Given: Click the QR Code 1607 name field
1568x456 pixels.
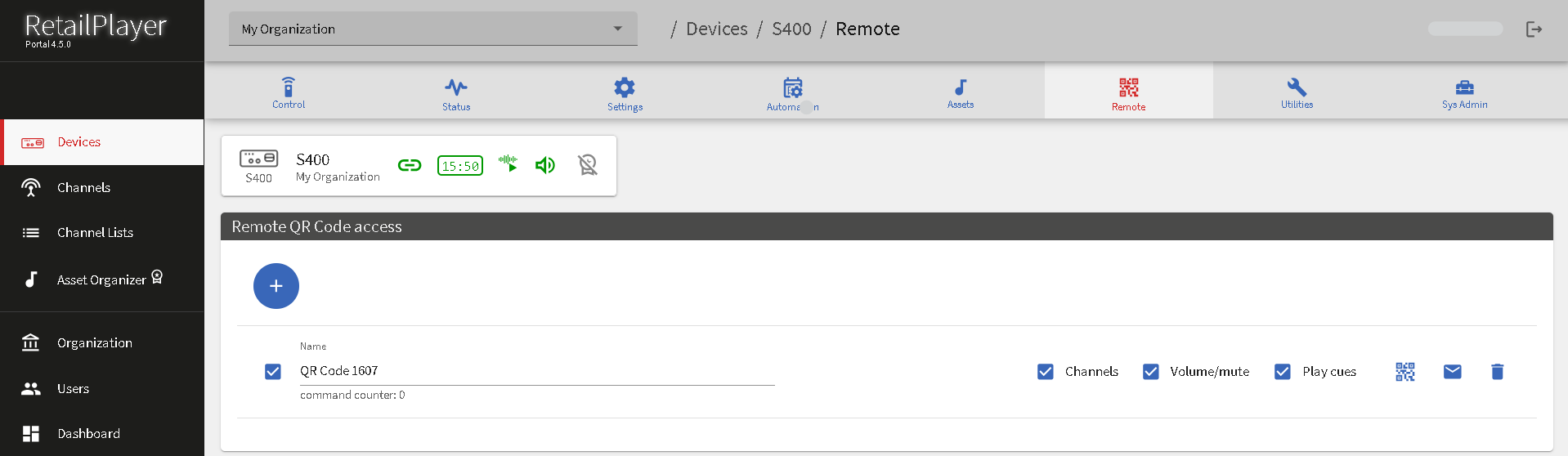Looking at the screenshot, I should (535, 371).
